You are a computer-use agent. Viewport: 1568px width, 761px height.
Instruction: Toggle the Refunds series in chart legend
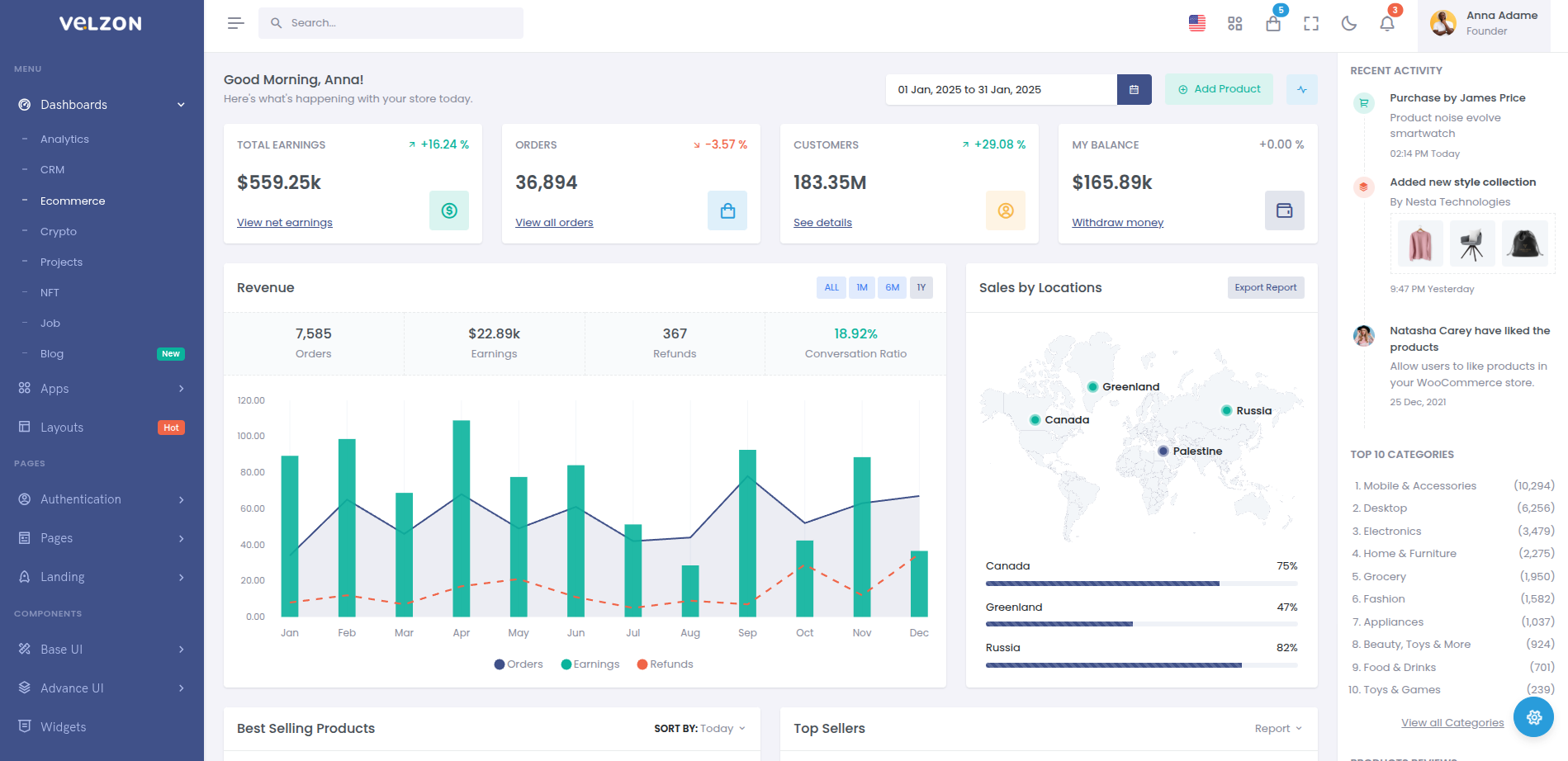tap(666, 664)
